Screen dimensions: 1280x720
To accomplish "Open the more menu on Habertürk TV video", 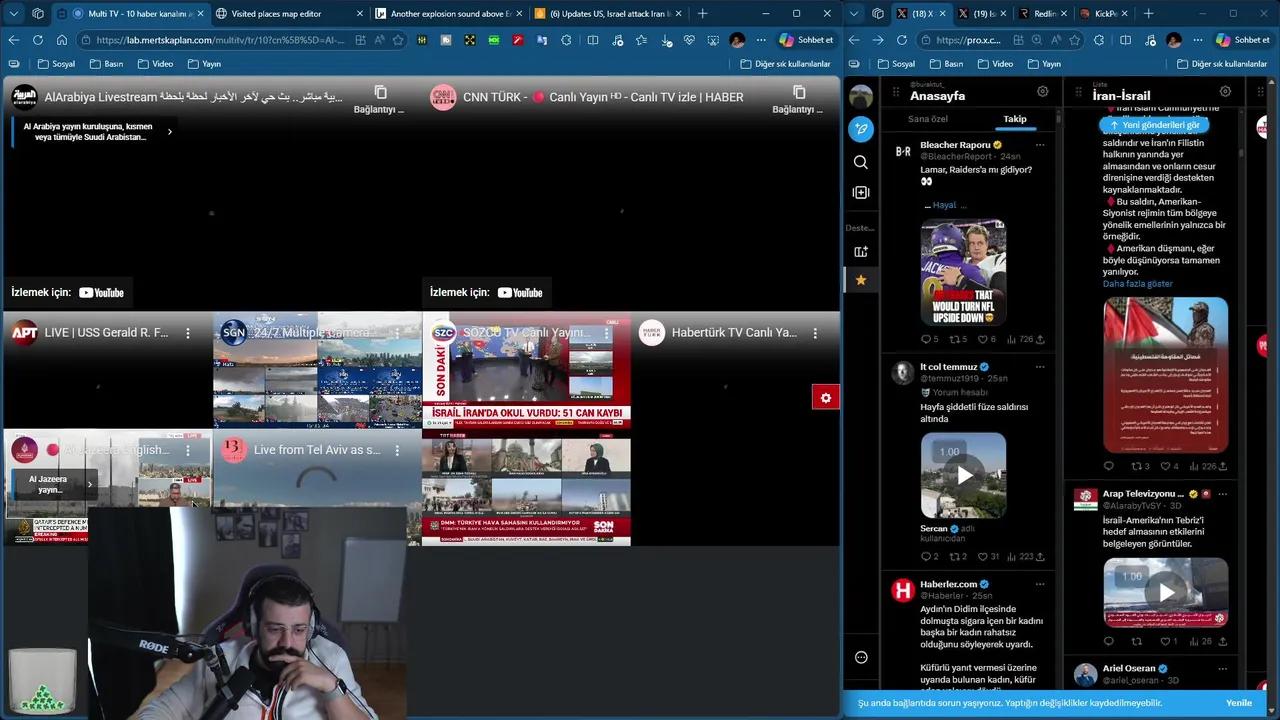I will click(x=815, y=333).
